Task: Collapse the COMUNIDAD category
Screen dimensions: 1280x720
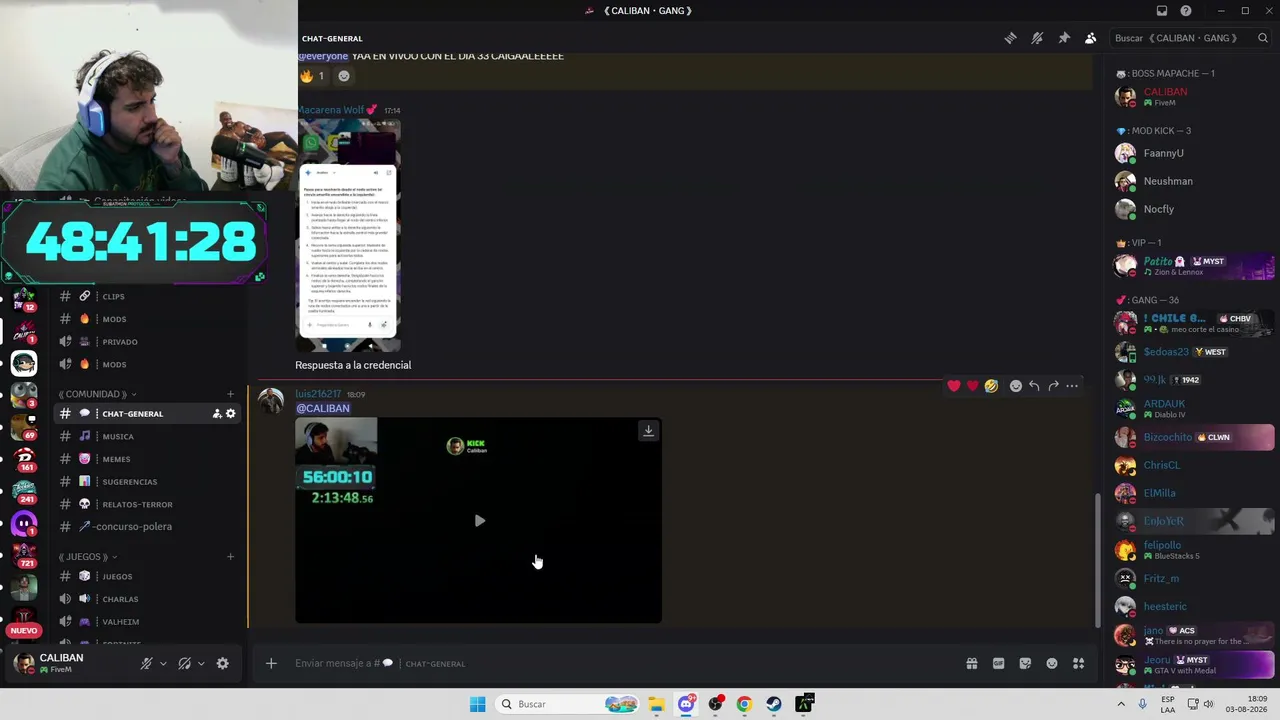Action: tap(97, 394)
